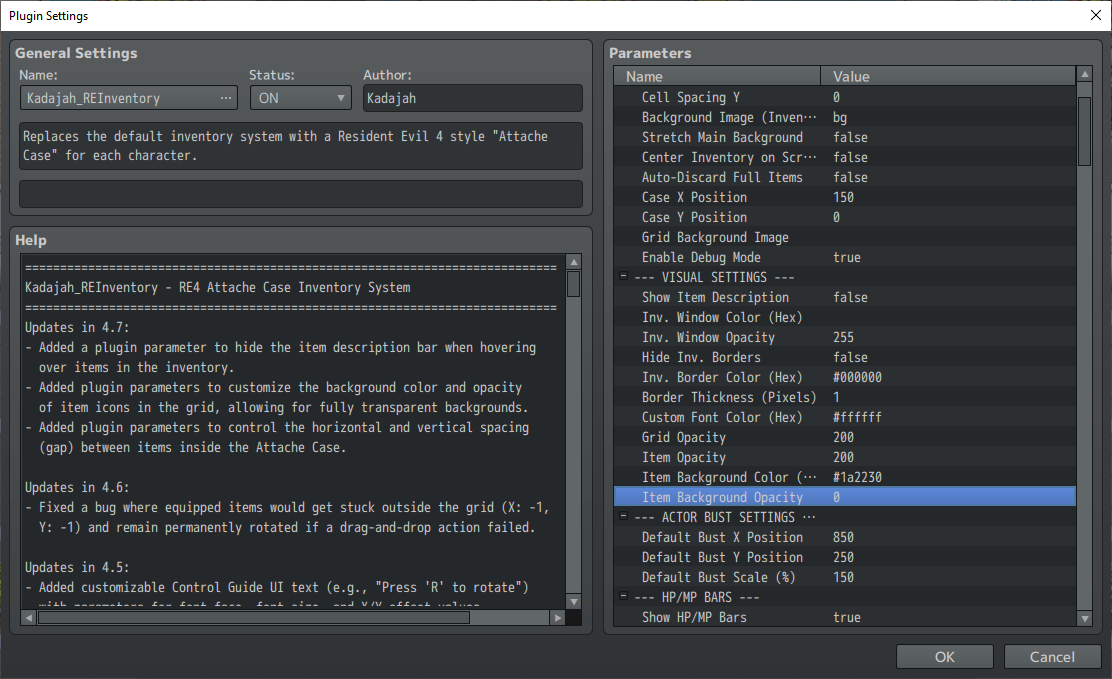Select the Background Image (Inven… parameter row
Image resolution: width=1112 pixels, height=679 pixels.
(845, 117)
